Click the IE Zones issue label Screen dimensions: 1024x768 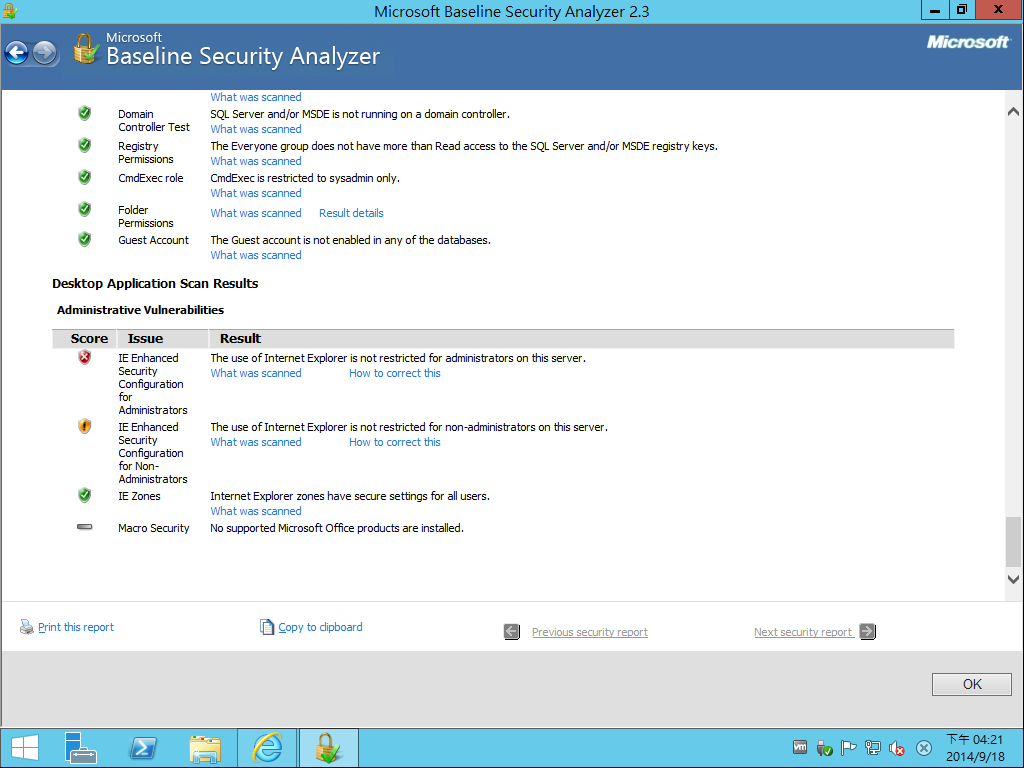[139, 496]
